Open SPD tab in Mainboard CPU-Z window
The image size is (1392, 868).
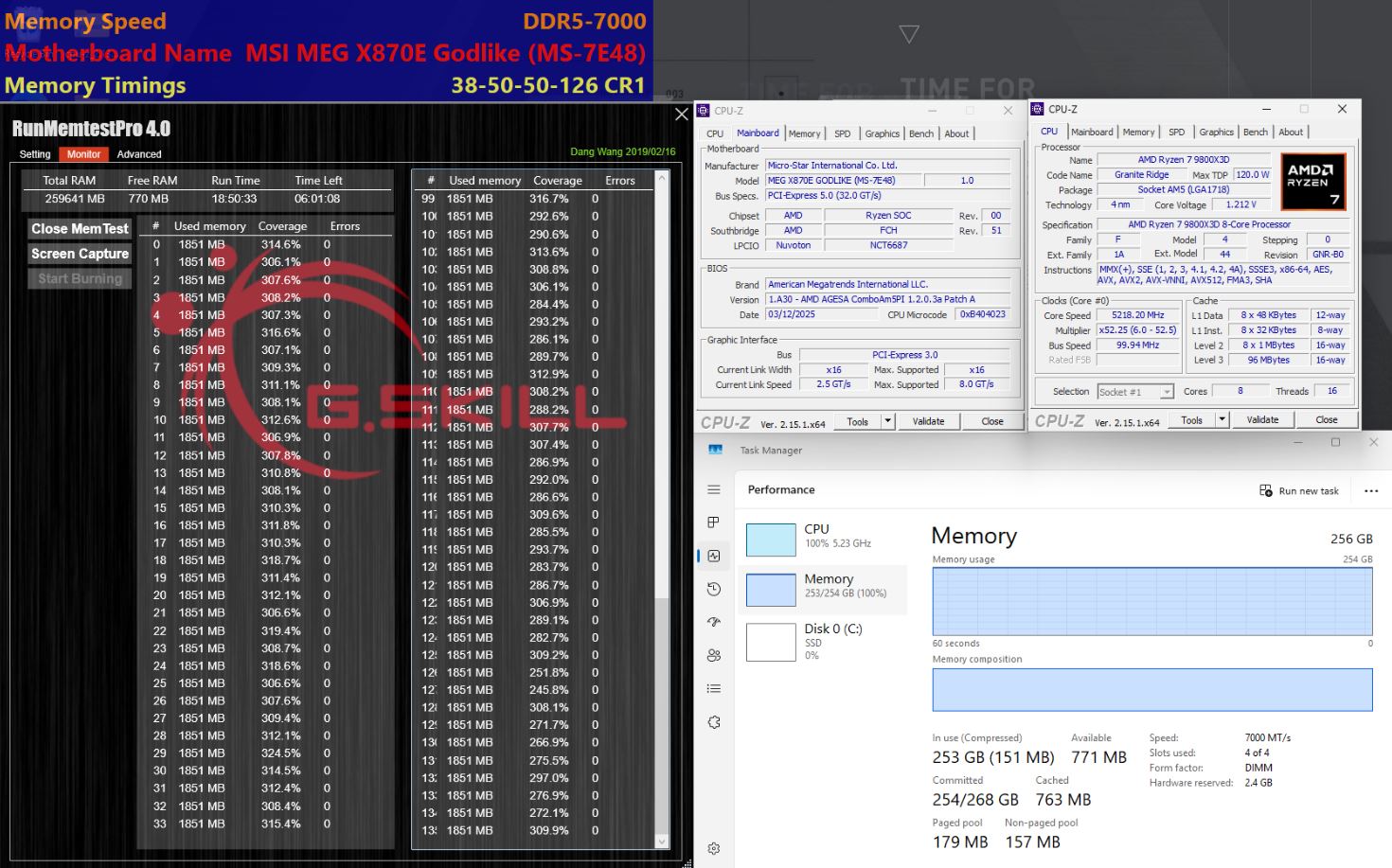pos(843,133)
